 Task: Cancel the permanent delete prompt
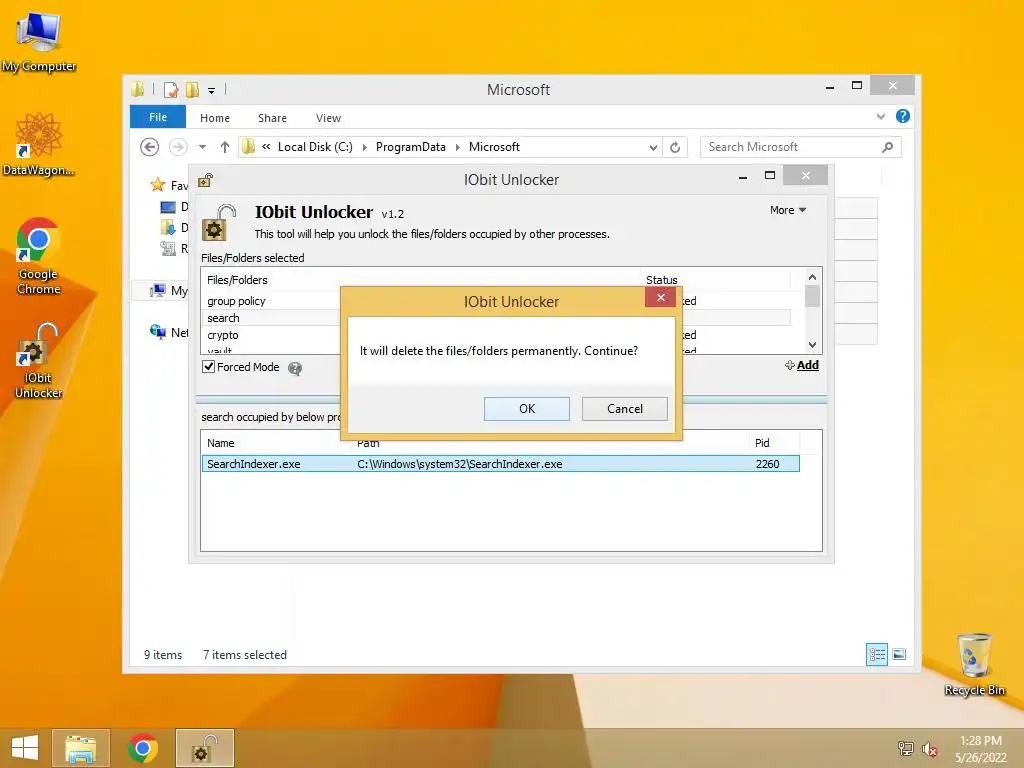tap(624, 409)
